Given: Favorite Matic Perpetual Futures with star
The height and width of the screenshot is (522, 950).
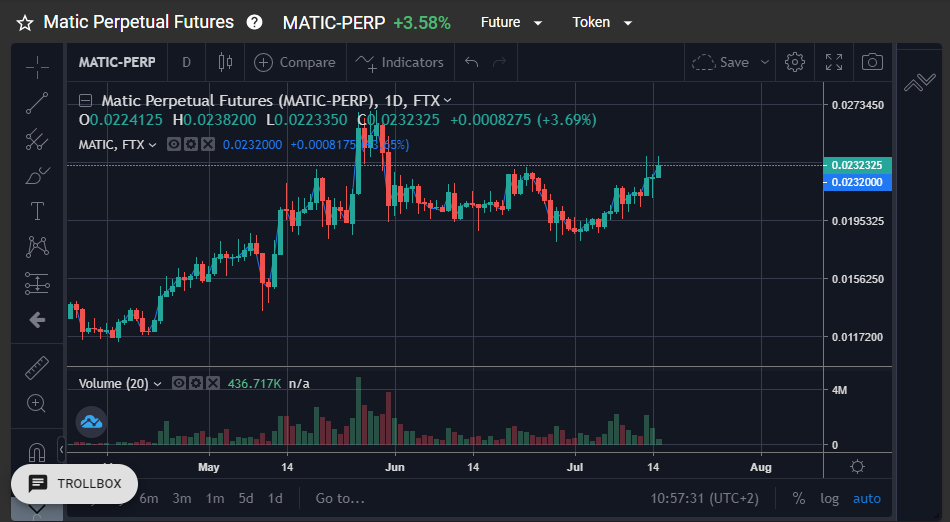Looking at the screenshot, I should [25, 23].
